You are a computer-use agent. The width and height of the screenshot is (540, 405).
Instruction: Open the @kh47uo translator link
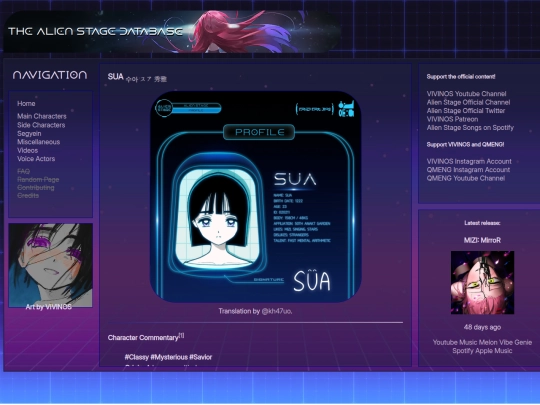(277, 311)
